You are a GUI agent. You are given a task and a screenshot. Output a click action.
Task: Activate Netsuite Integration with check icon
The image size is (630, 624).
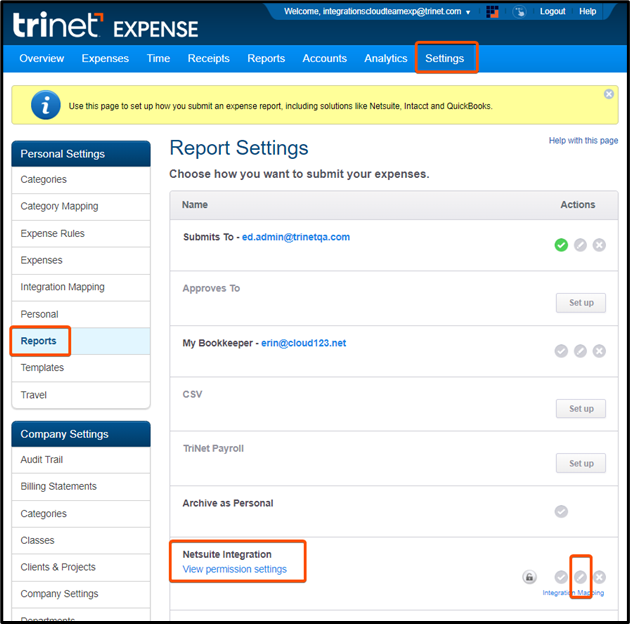pyautogui.click(x=561, y=577)
